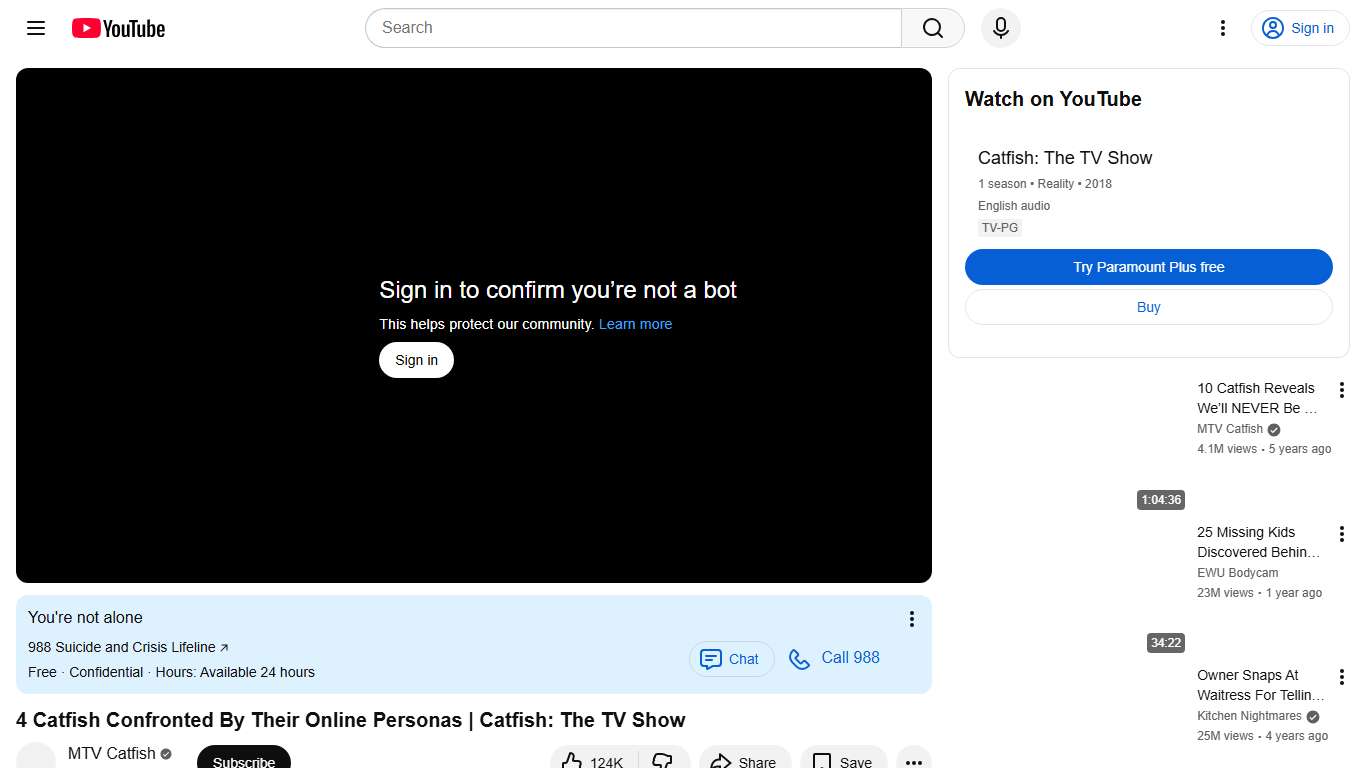Follow the Learn more link
Screen dimensions: 1366x768
tap(635, 324)
